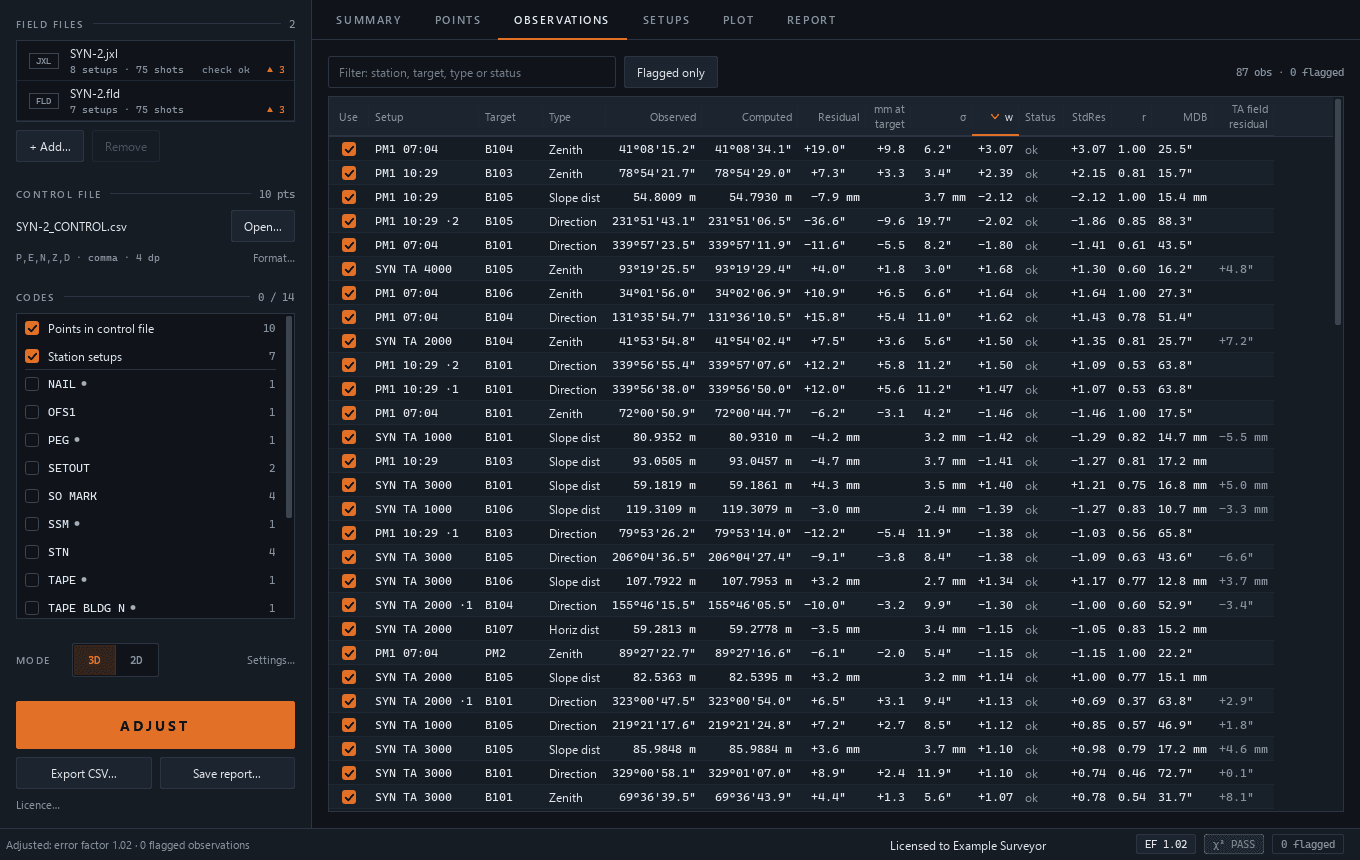Go to the Setups tab
This screenshot has height=860, width=1360.
coord(666,20)
